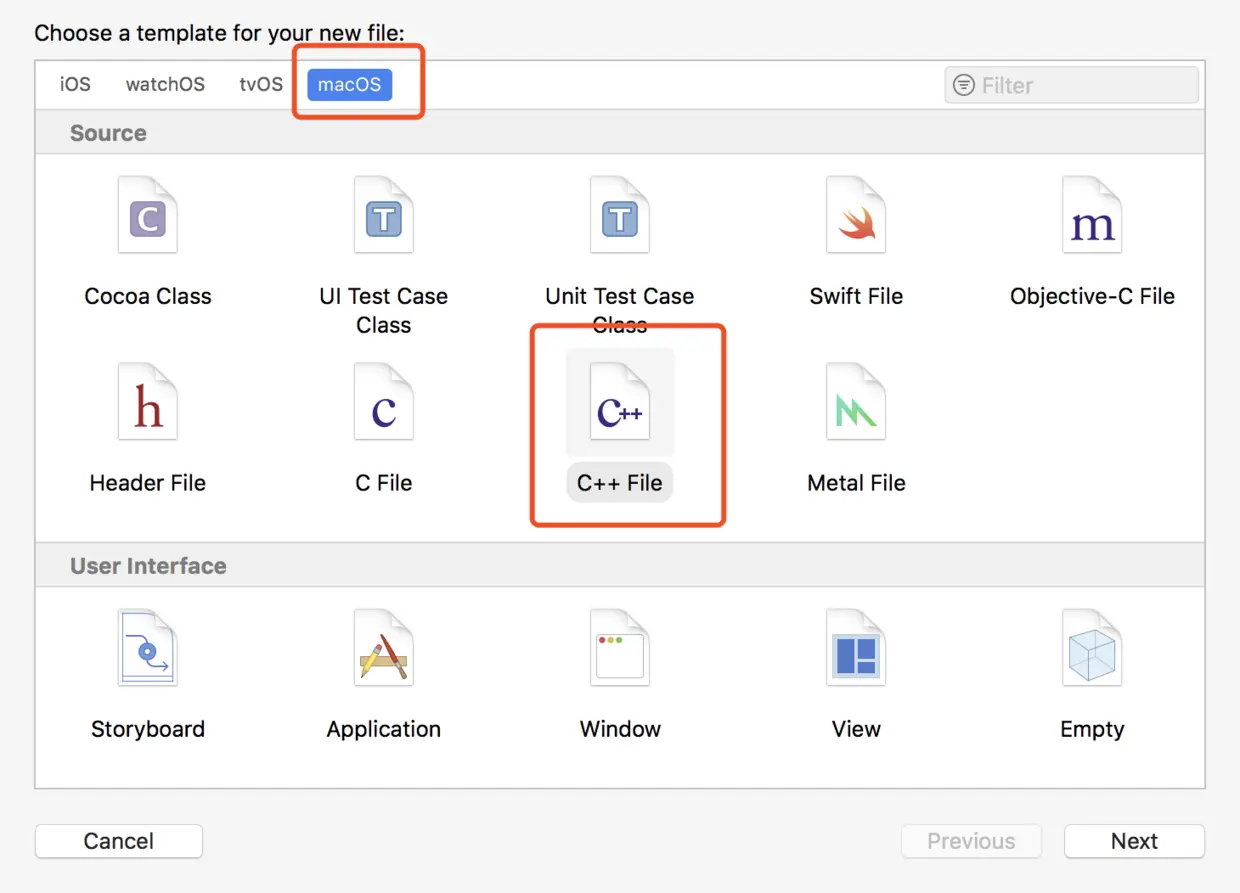Click the 'View' label

(856, 729)
